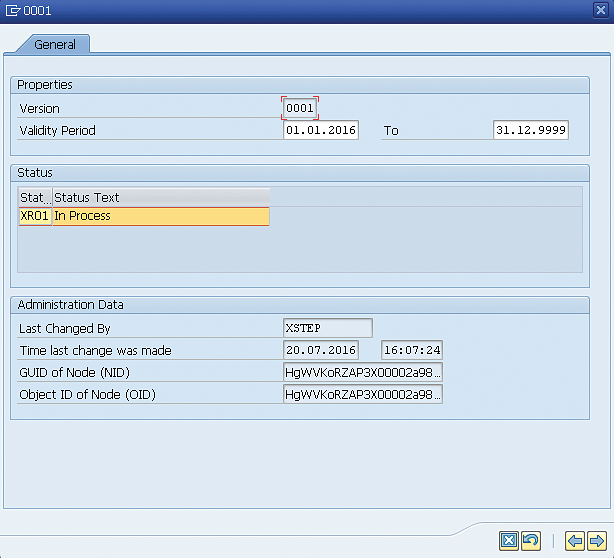Go to previous node with left arrow

pyautogui.click(x=574, y=541)
